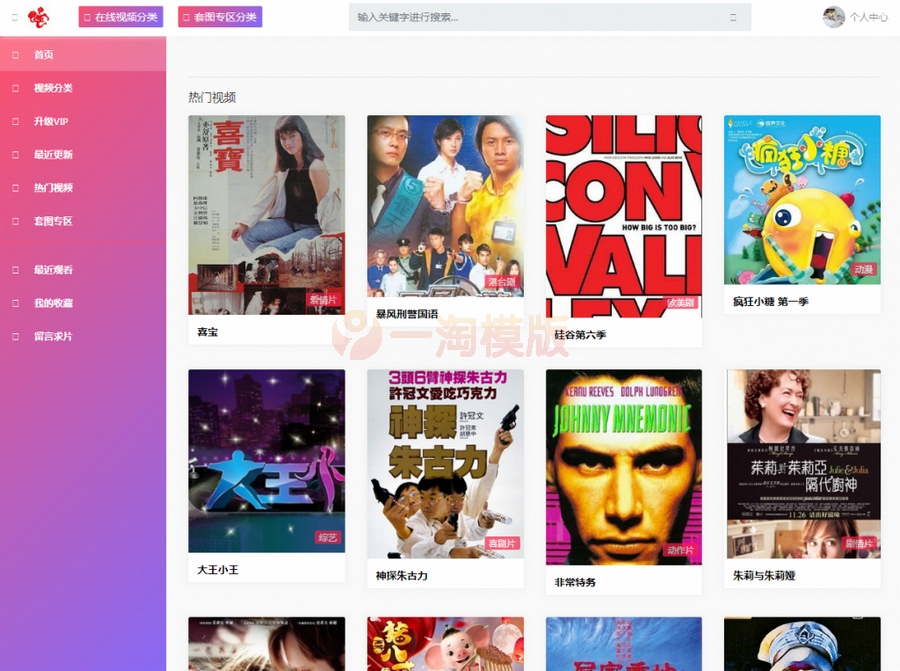Open 在线视频分类 dropdown button
Viewport: 900px width, 671px height.
pos(121,17)
